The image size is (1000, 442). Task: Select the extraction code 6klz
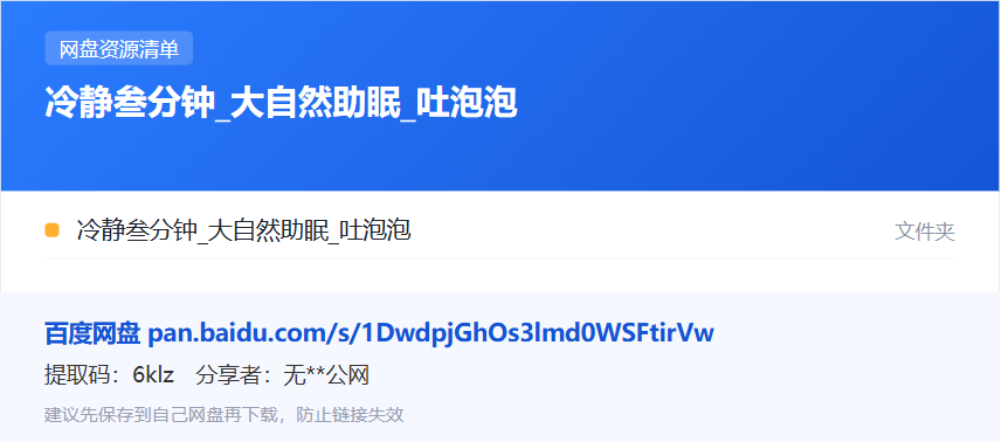(x=153, y=376)
